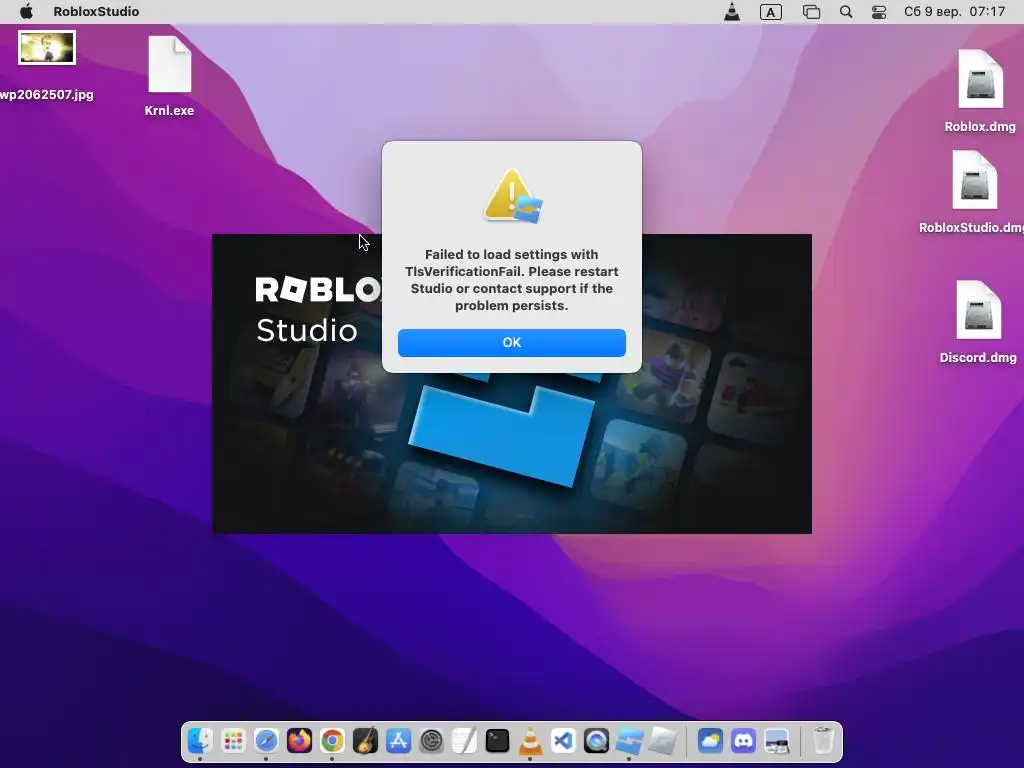Screen dimensions: 1024x768
Task: Launch Google Chrome from the Dock
Action: [x=332, y=741]
